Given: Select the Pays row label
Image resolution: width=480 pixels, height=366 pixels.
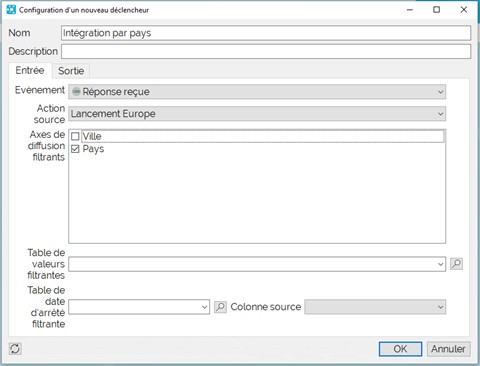Looking at the screenshot, I should [x=93, y=149].
